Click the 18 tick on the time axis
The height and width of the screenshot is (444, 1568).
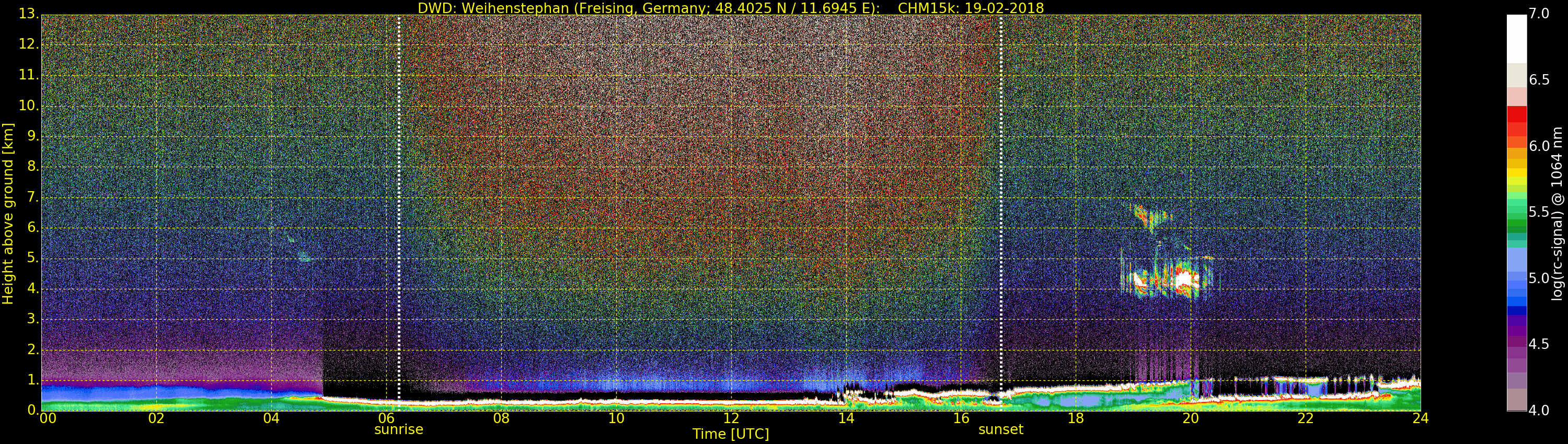click(1076, 418)
